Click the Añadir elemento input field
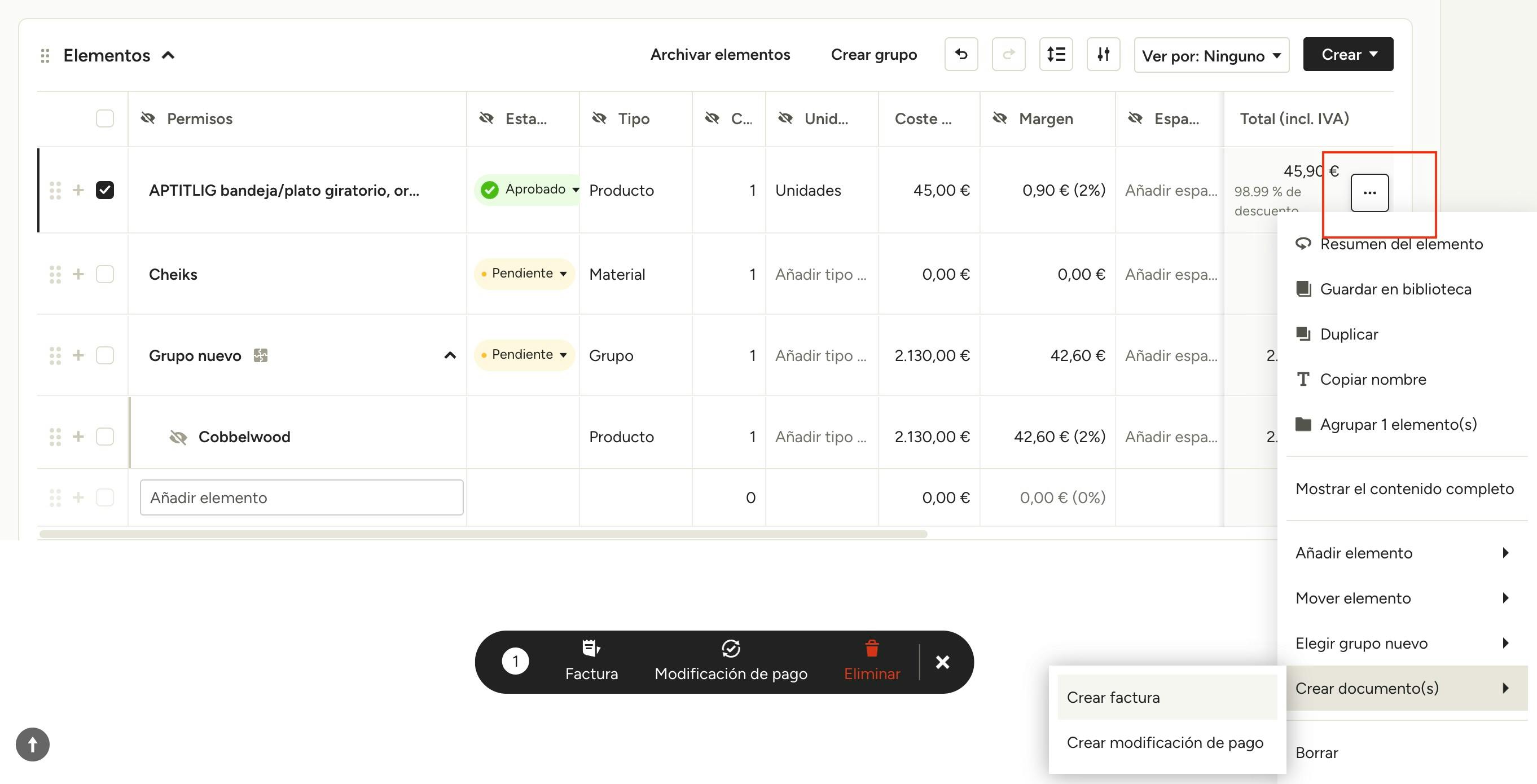The width and height of the screenshot is (1537, 784). tap(302, 497)
